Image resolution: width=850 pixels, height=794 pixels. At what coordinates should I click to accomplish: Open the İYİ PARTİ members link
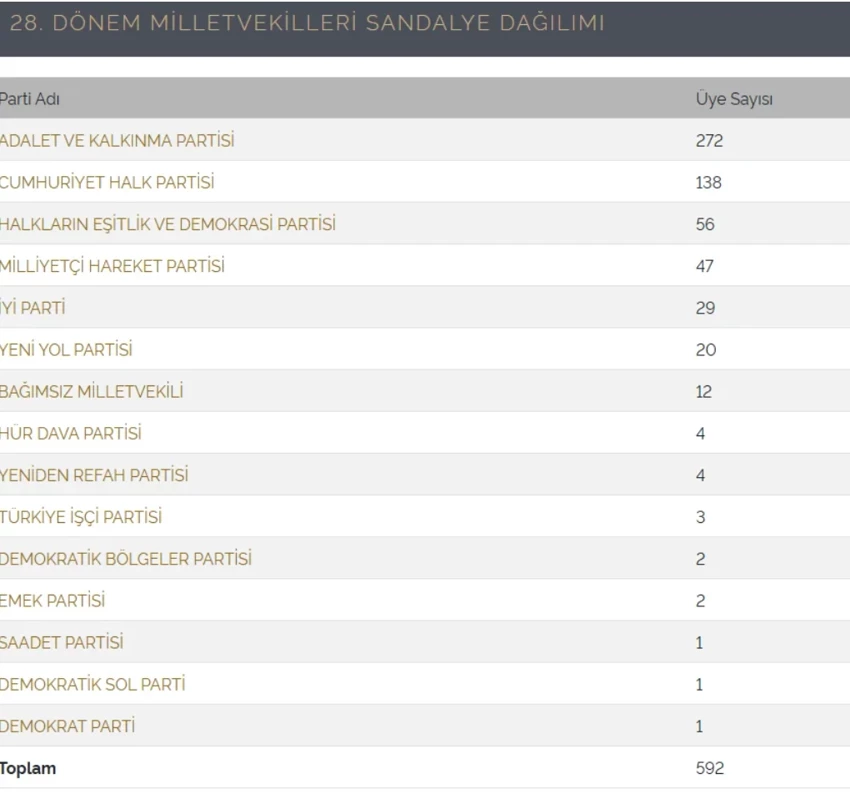33,308
